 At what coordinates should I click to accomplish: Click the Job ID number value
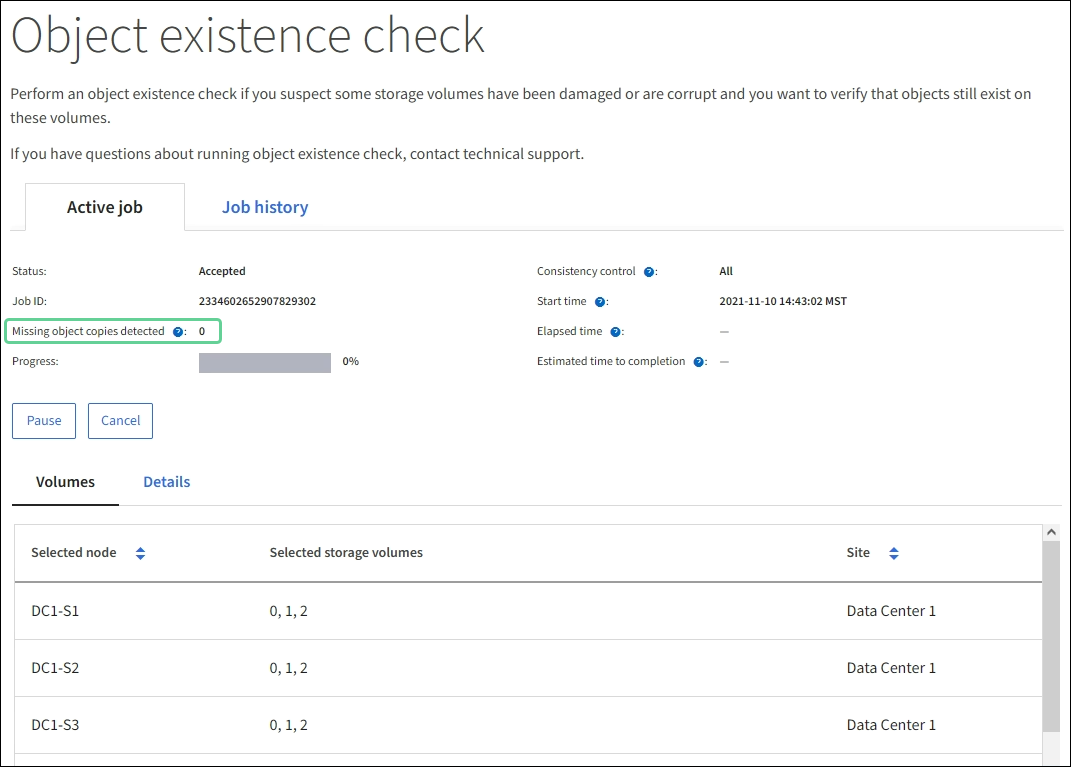pos(257,301)
